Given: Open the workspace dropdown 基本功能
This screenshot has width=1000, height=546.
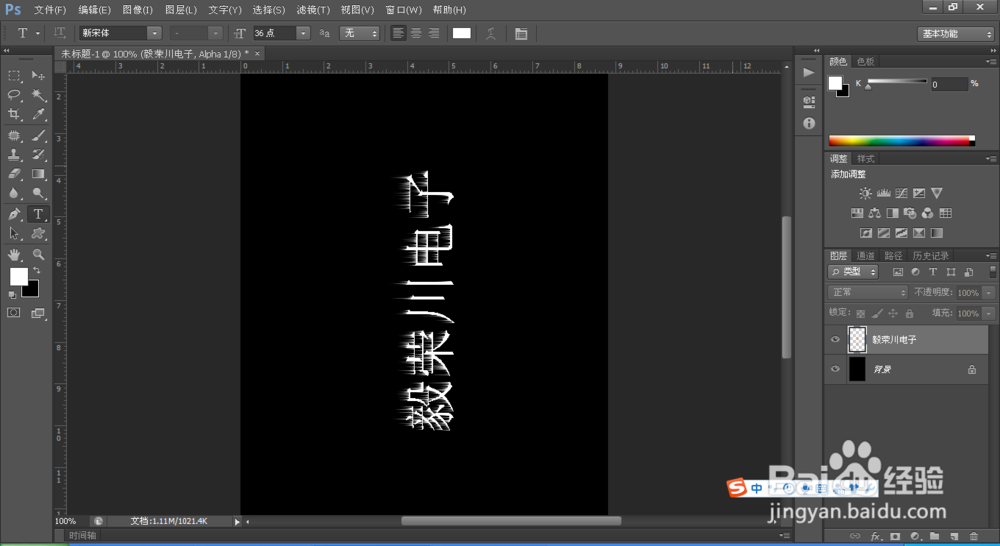Looking at the screenshot, I should pos(955,34).
